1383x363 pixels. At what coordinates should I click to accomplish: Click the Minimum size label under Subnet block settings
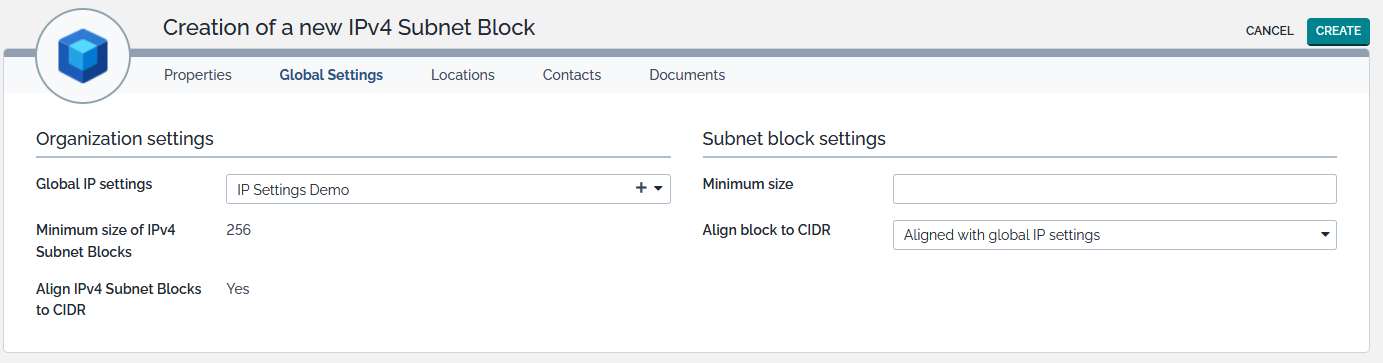[748, 184]
